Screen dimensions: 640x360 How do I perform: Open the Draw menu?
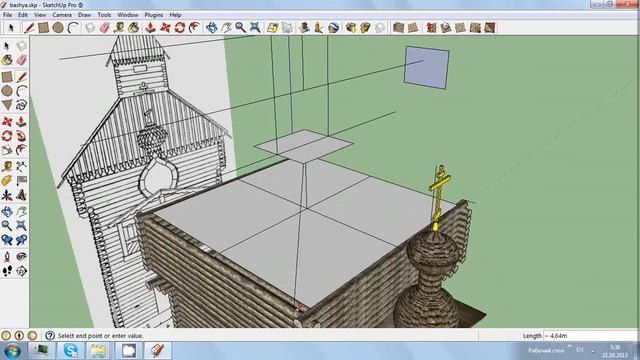coord(84,15)
